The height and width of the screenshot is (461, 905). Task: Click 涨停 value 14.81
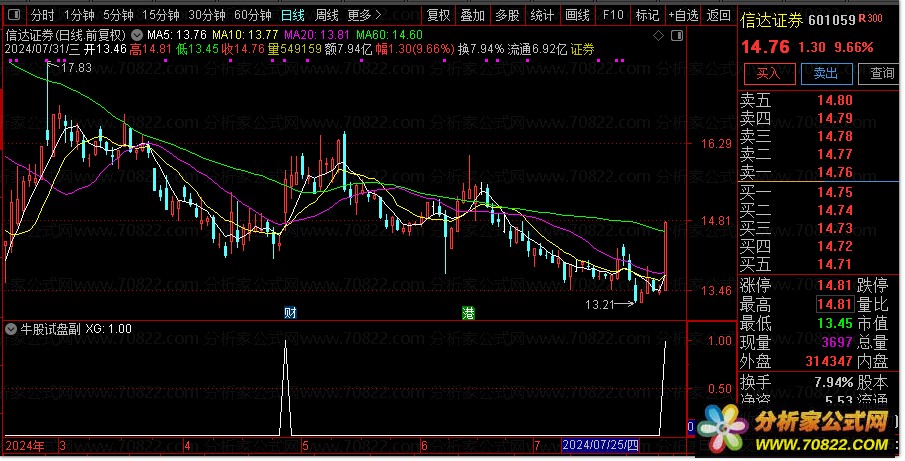coord(835,285)
